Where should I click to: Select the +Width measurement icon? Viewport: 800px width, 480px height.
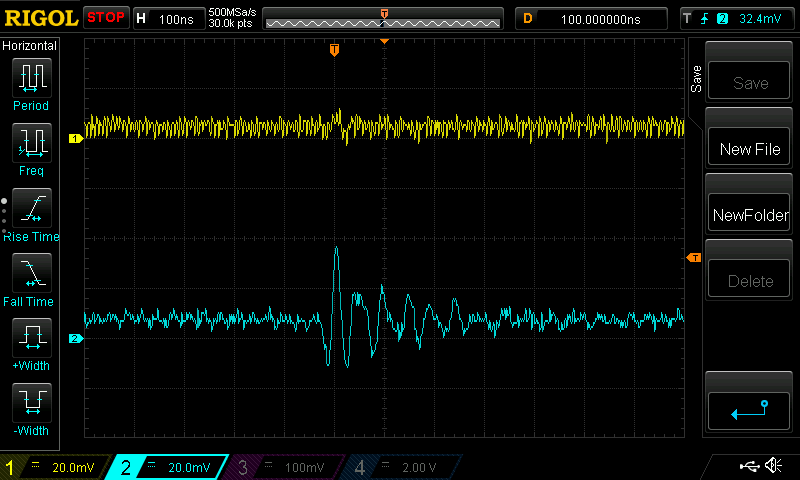(x=32, y=337)
